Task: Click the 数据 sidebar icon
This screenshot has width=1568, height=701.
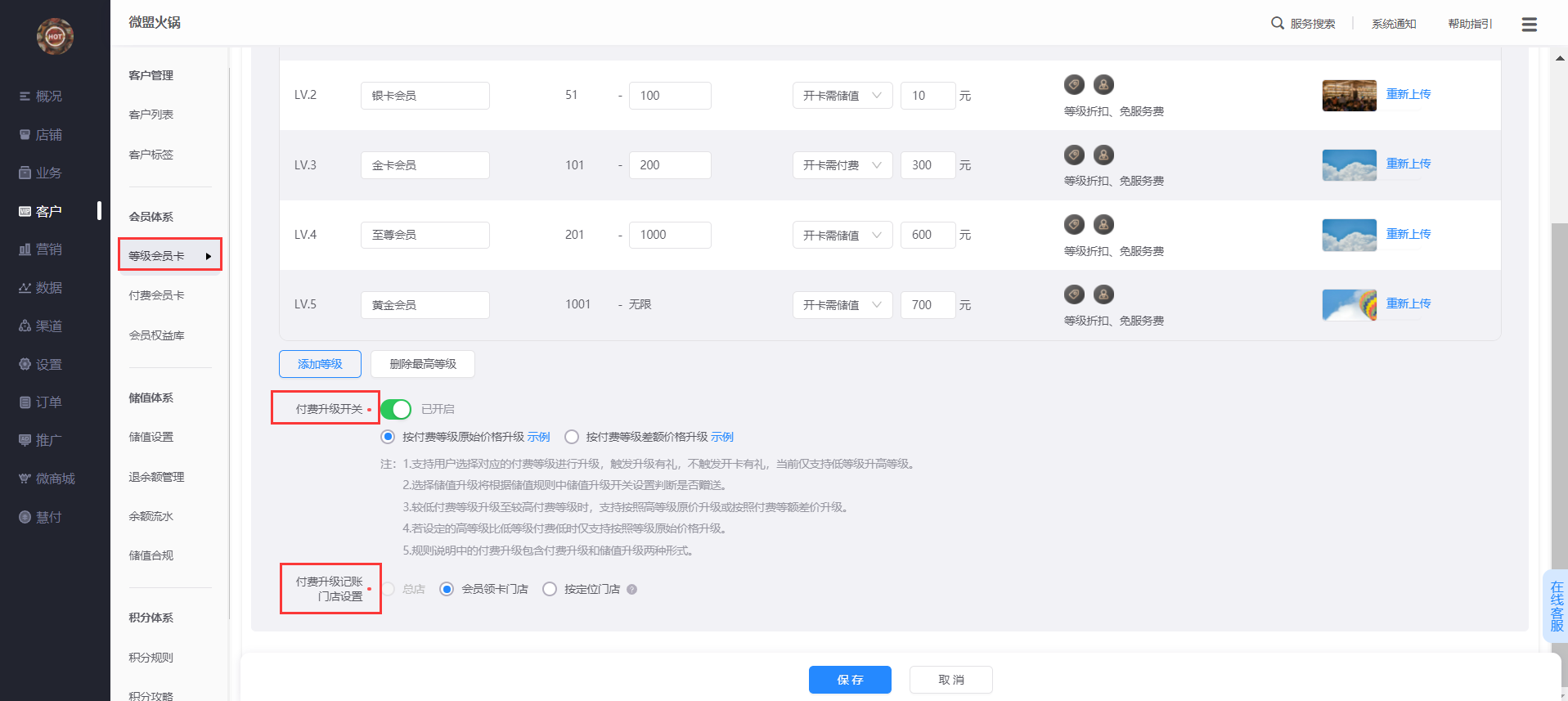Action: pyautogui.click(x=25, y=288)
